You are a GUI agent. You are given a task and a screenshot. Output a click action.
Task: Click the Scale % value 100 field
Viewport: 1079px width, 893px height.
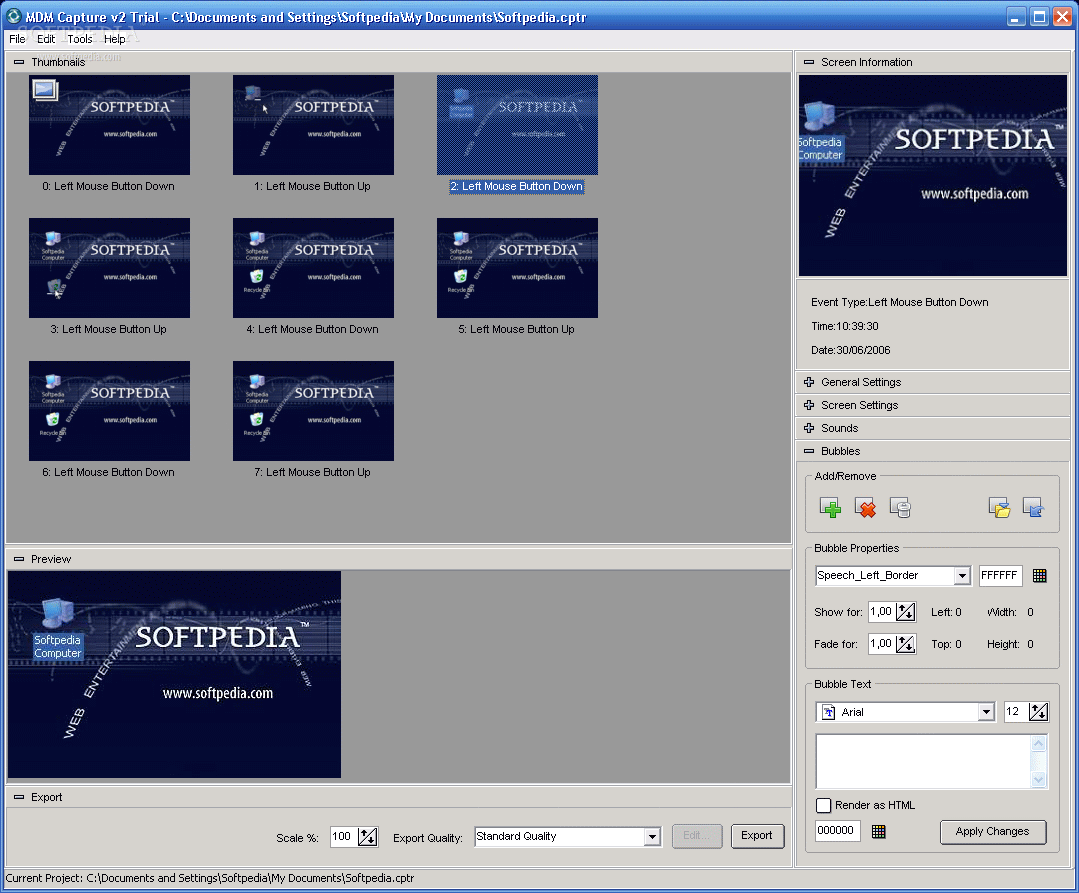pyautogui.click(x=344, y=837)
